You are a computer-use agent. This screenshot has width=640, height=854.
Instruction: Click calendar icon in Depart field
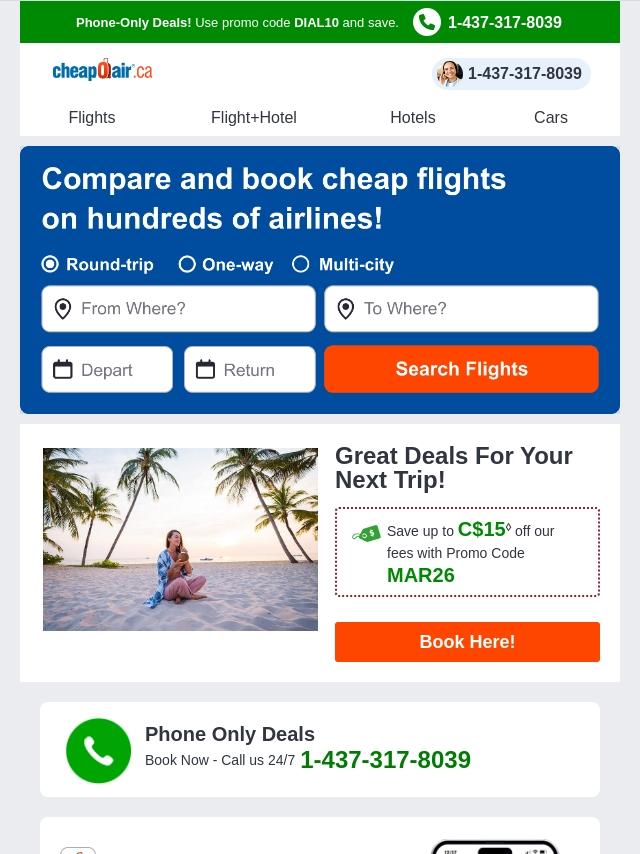pos(63,369)
